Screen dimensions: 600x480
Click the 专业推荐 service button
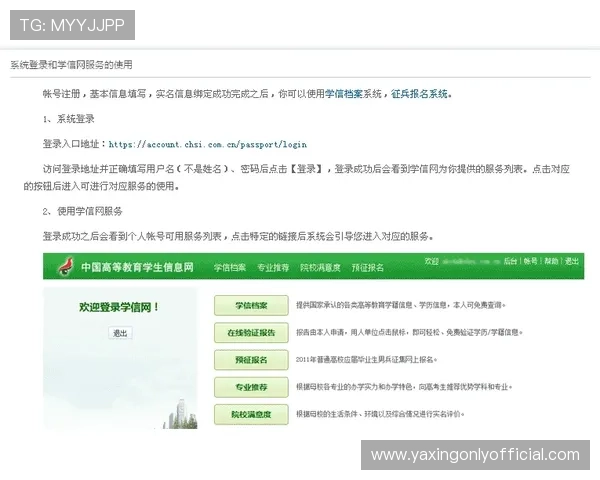pyautogui.click(x=251, y=387)
